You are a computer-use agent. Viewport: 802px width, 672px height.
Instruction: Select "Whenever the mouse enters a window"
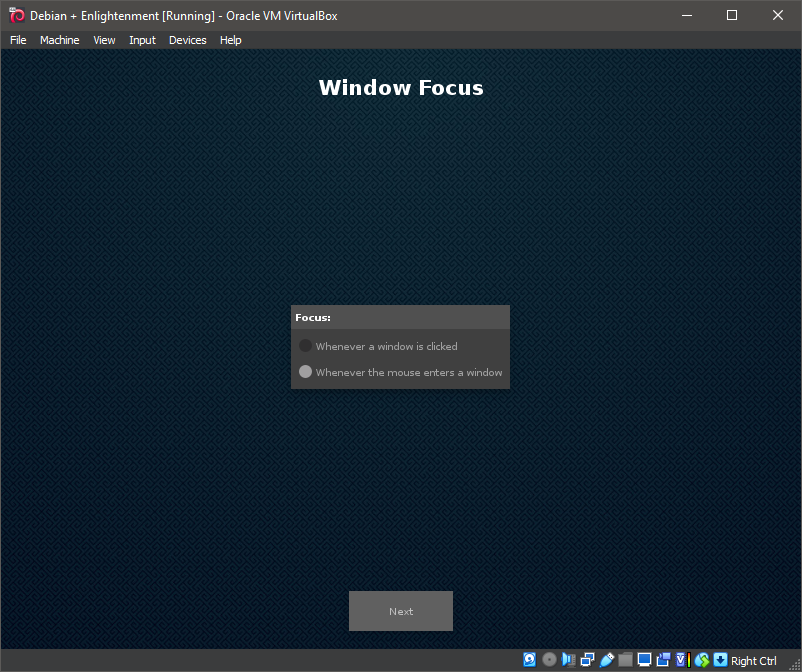306,372
